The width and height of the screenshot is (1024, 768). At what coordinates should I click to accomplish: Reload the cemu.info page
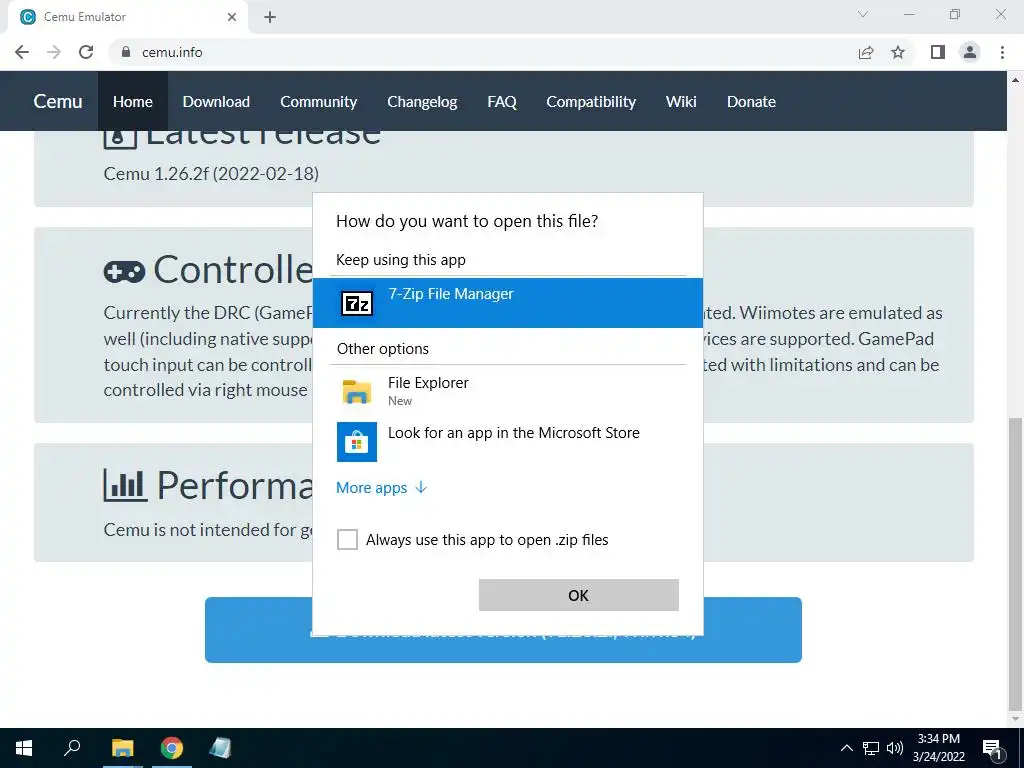86,52
